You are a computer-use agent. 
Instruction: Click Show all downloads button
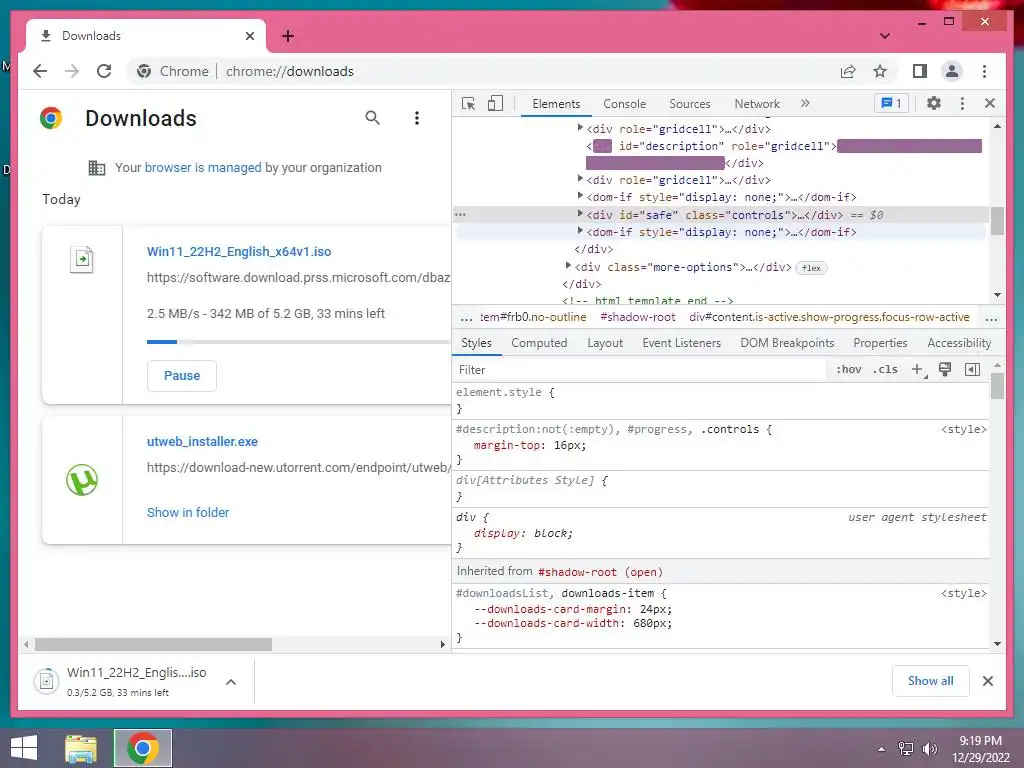[931, 680]
